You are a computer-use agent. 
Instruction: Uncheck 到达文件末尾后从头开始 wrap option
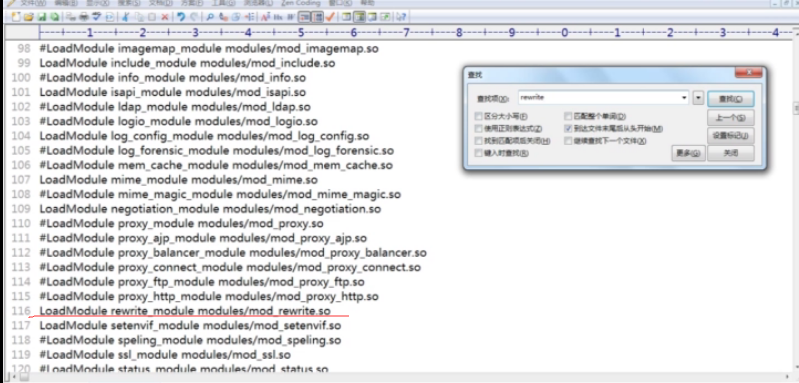569,129
